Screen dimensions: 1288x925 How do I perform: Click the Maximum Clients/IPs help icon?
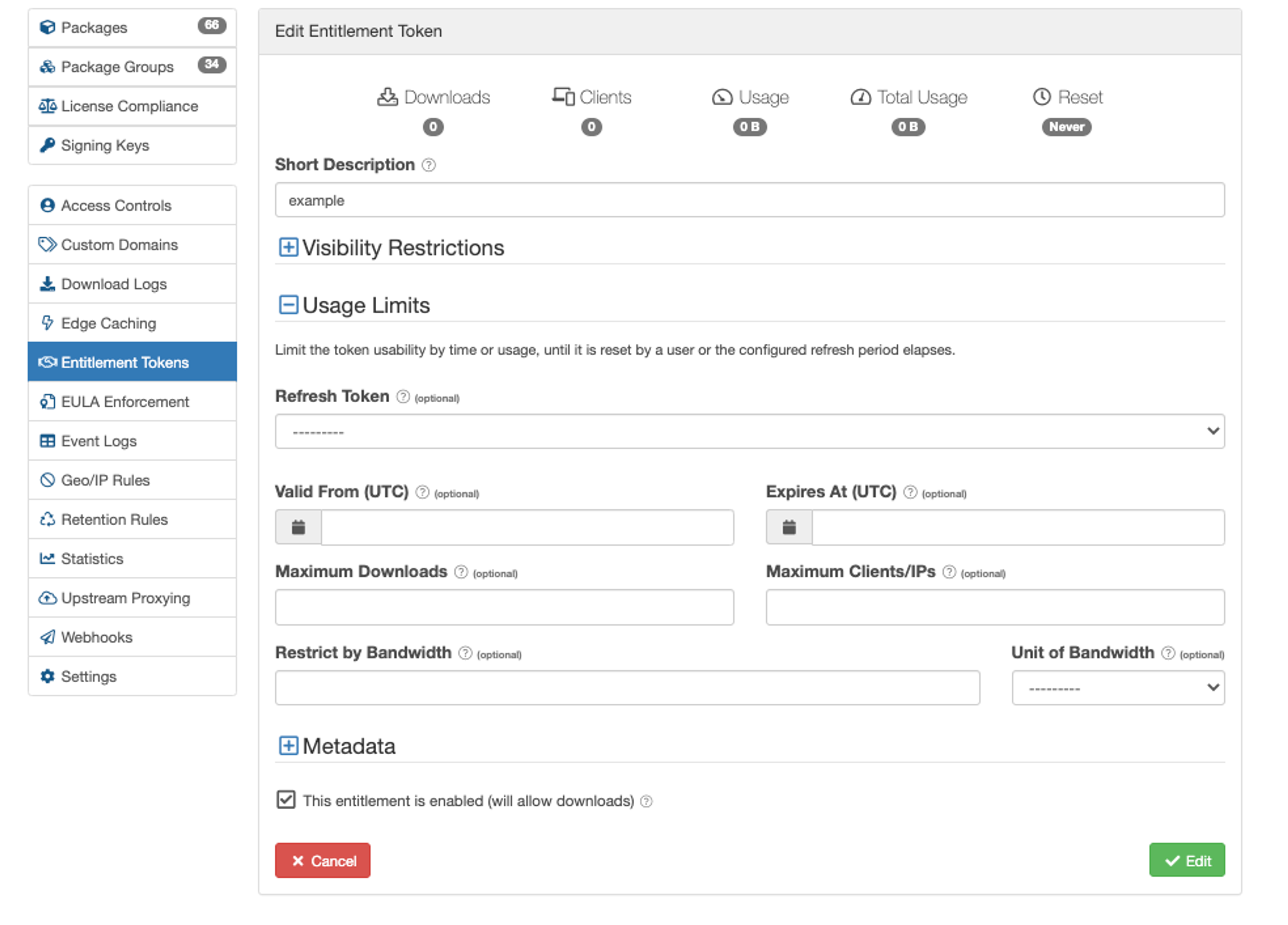[949, 572]
